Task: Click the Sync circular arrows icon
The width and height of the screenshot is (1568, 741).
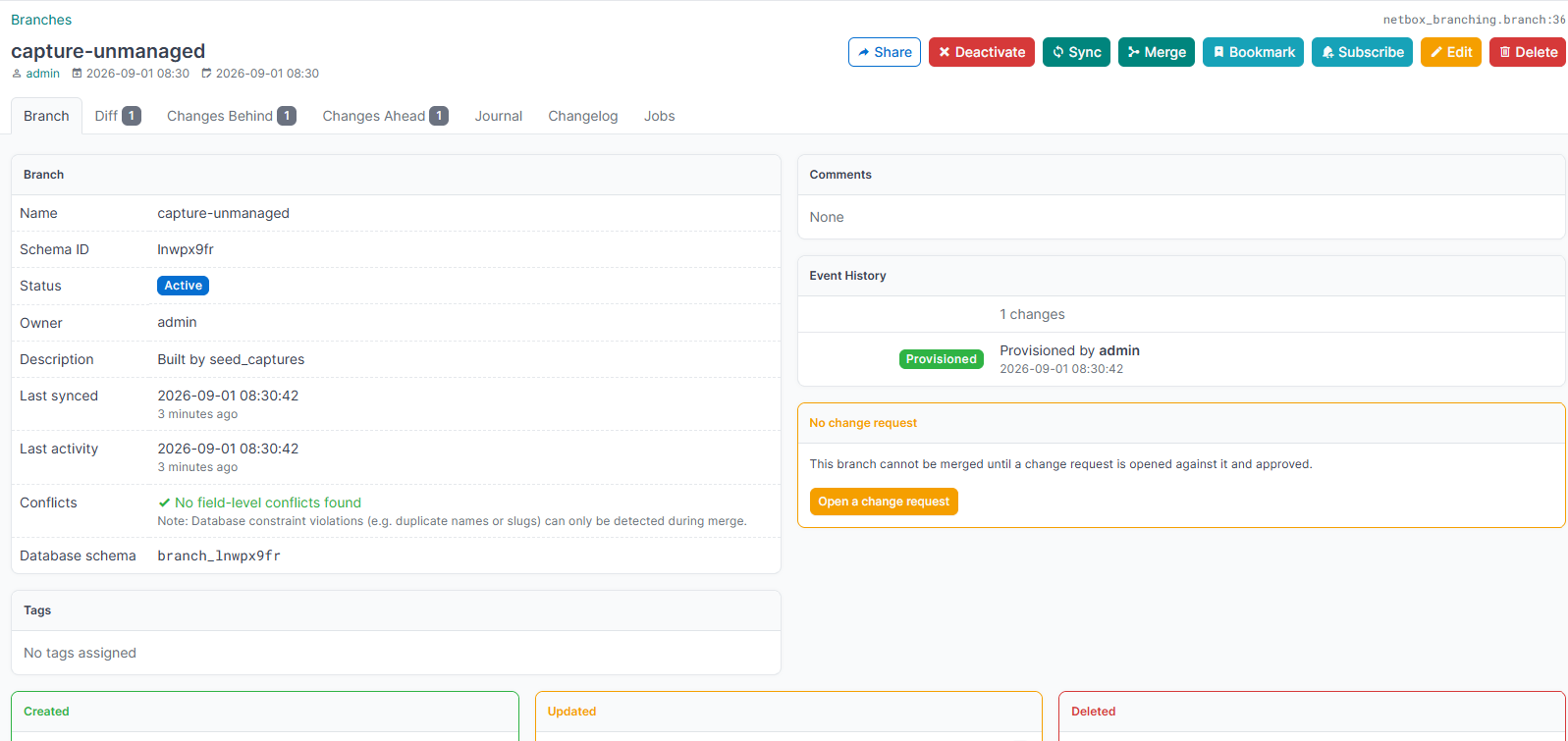Action: [1058, 52]
